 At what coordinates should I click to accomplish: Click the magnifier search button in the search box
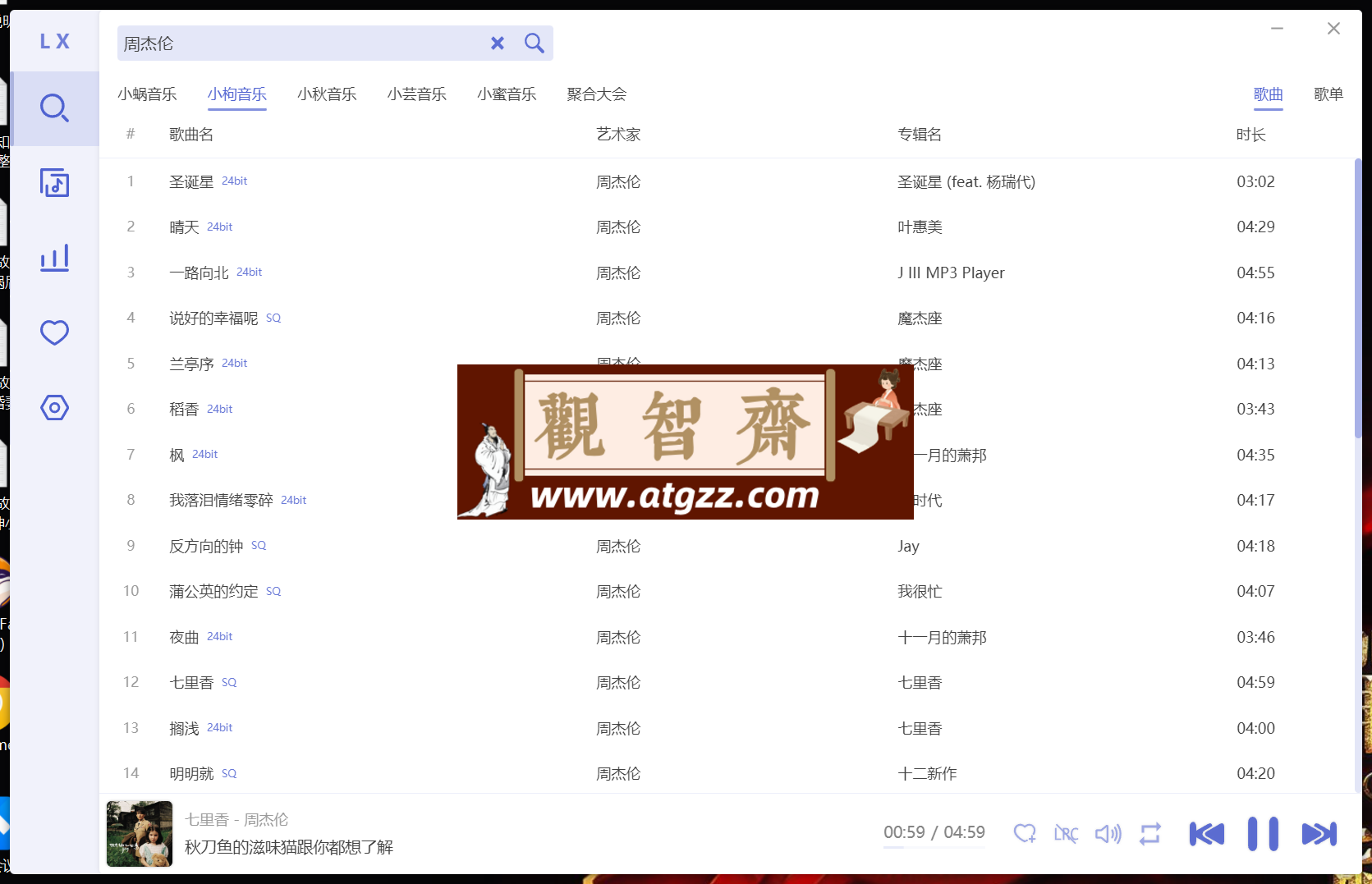pos(534,44)
